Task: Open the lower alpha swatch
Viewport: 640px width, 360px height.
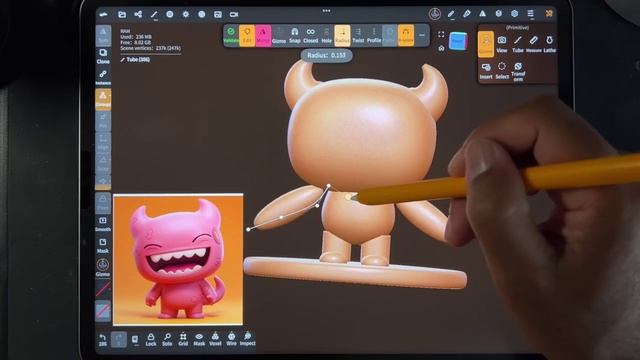Action: (x=103, y=311)
